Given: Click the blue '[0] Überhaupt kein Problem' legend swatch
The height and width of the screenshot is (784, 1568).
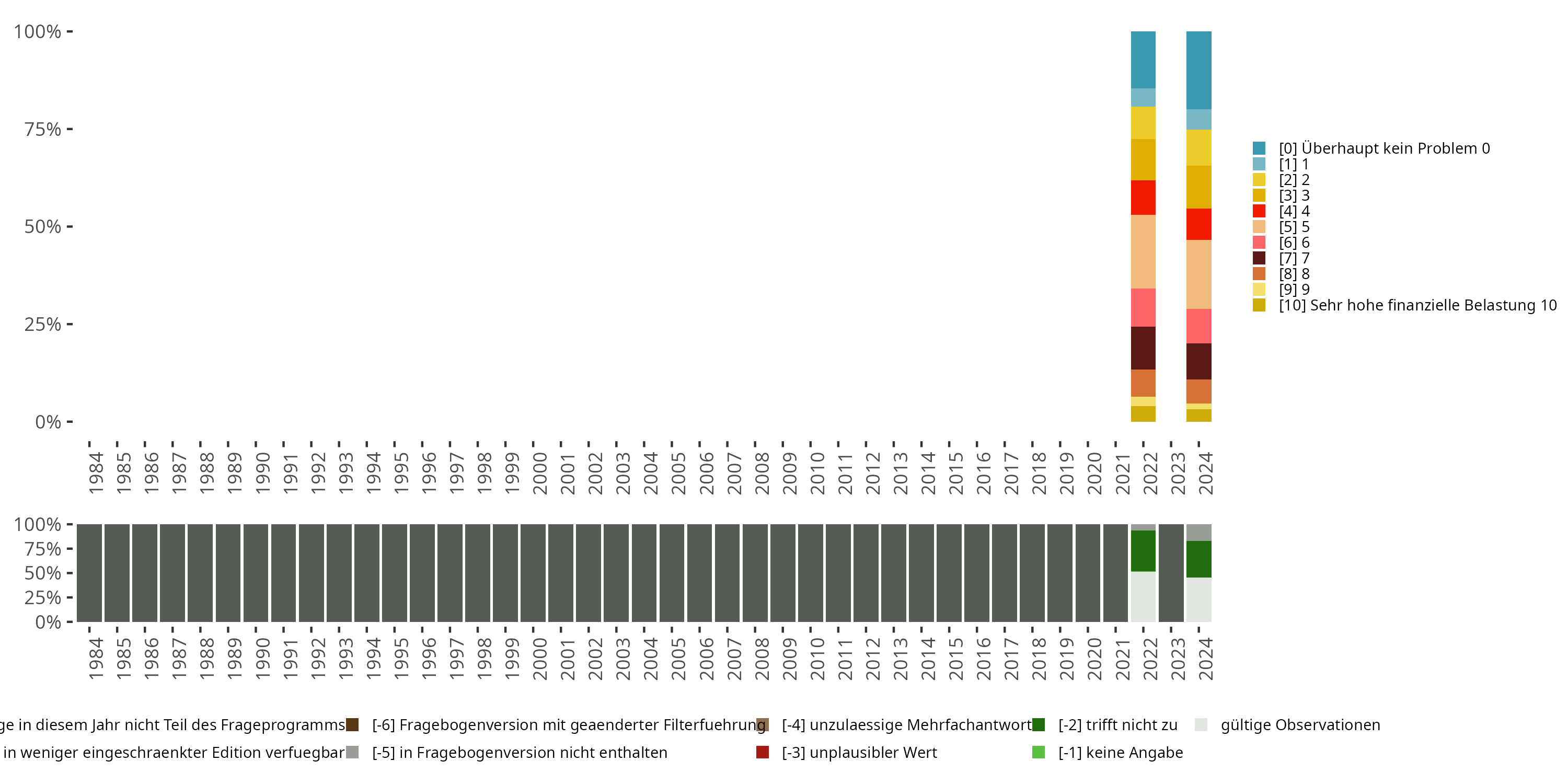Looking at the screenshot, I should [x=1259, y=148].
